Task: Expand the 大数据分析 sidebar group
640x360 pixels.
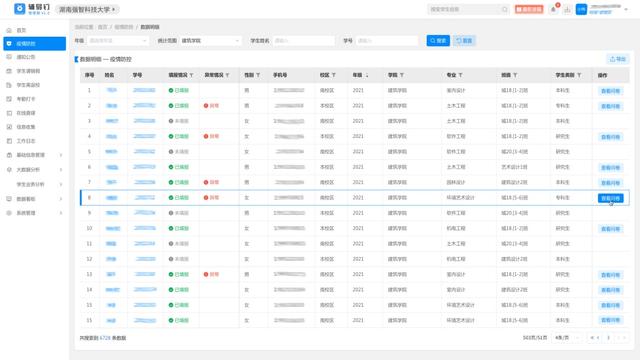Action: 35,169
